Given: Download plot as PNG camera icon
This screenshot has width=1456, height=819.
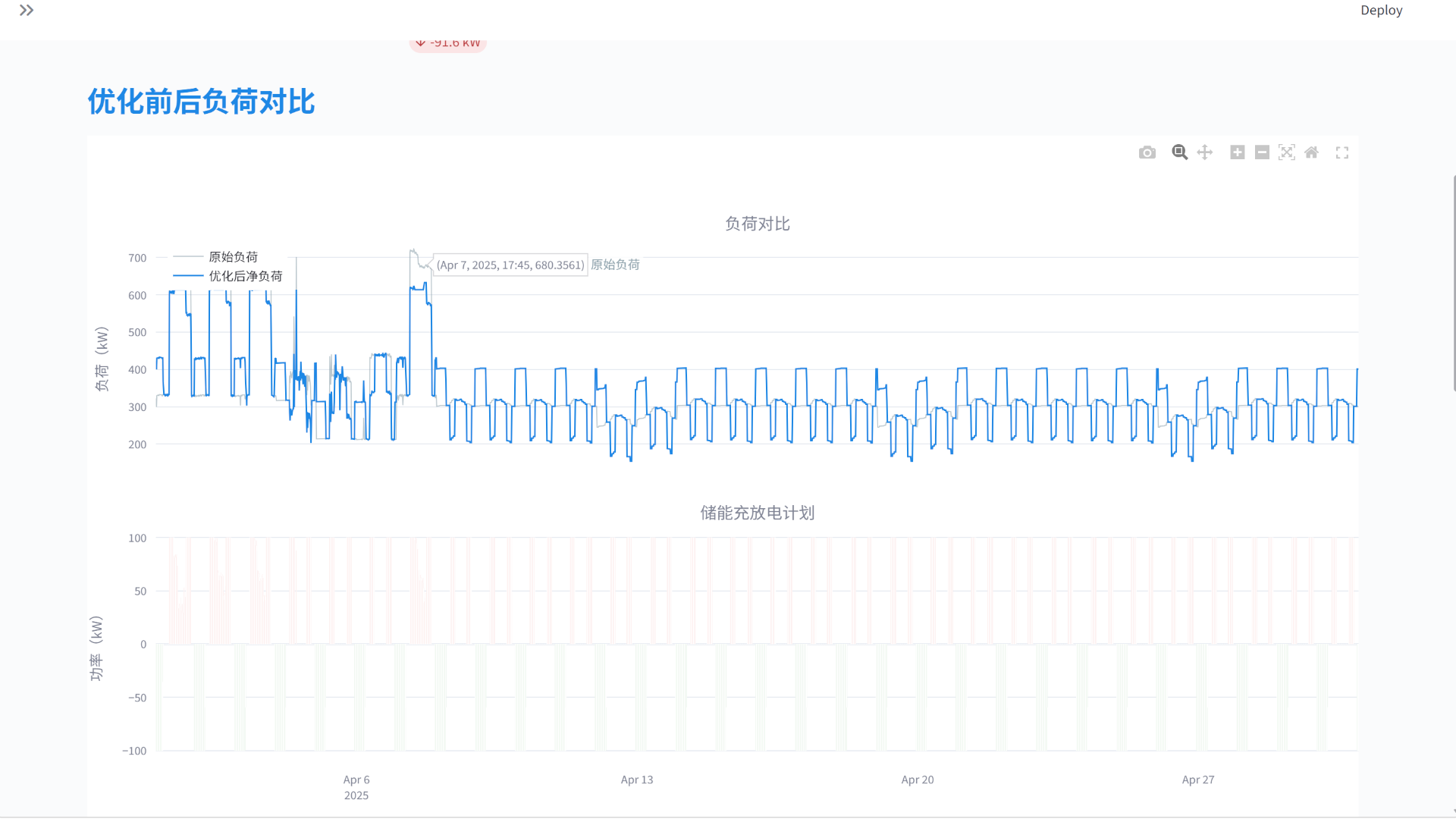Looking at the screenshot, I should click(1147, 152).
